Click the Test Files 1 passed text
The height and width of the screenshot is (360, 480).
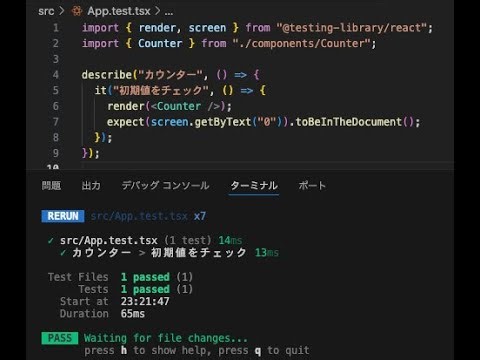(x=120, y=277)
